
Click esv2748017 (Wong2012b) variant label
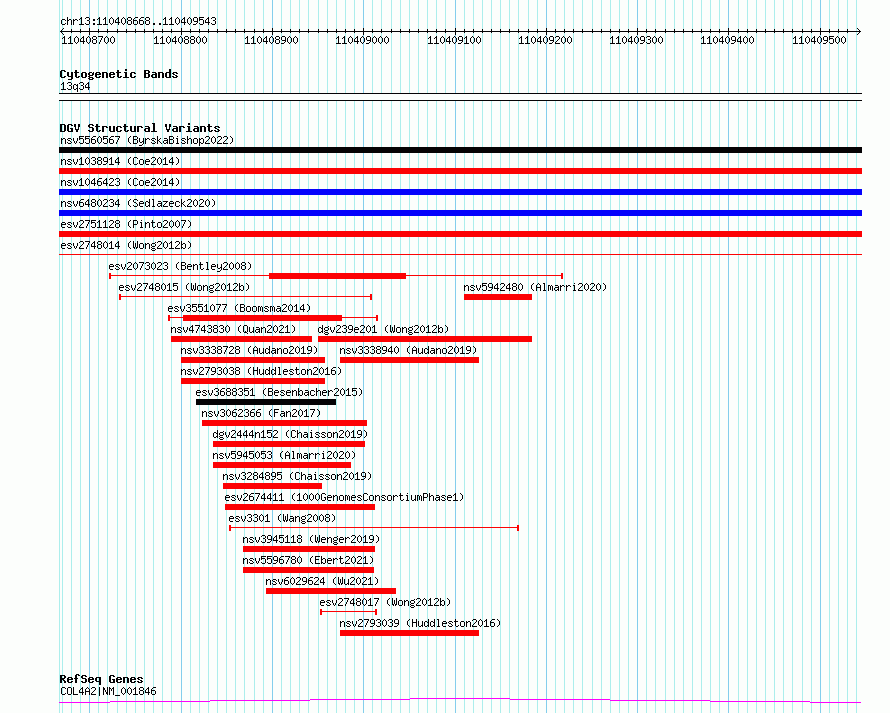pos(385,602)
